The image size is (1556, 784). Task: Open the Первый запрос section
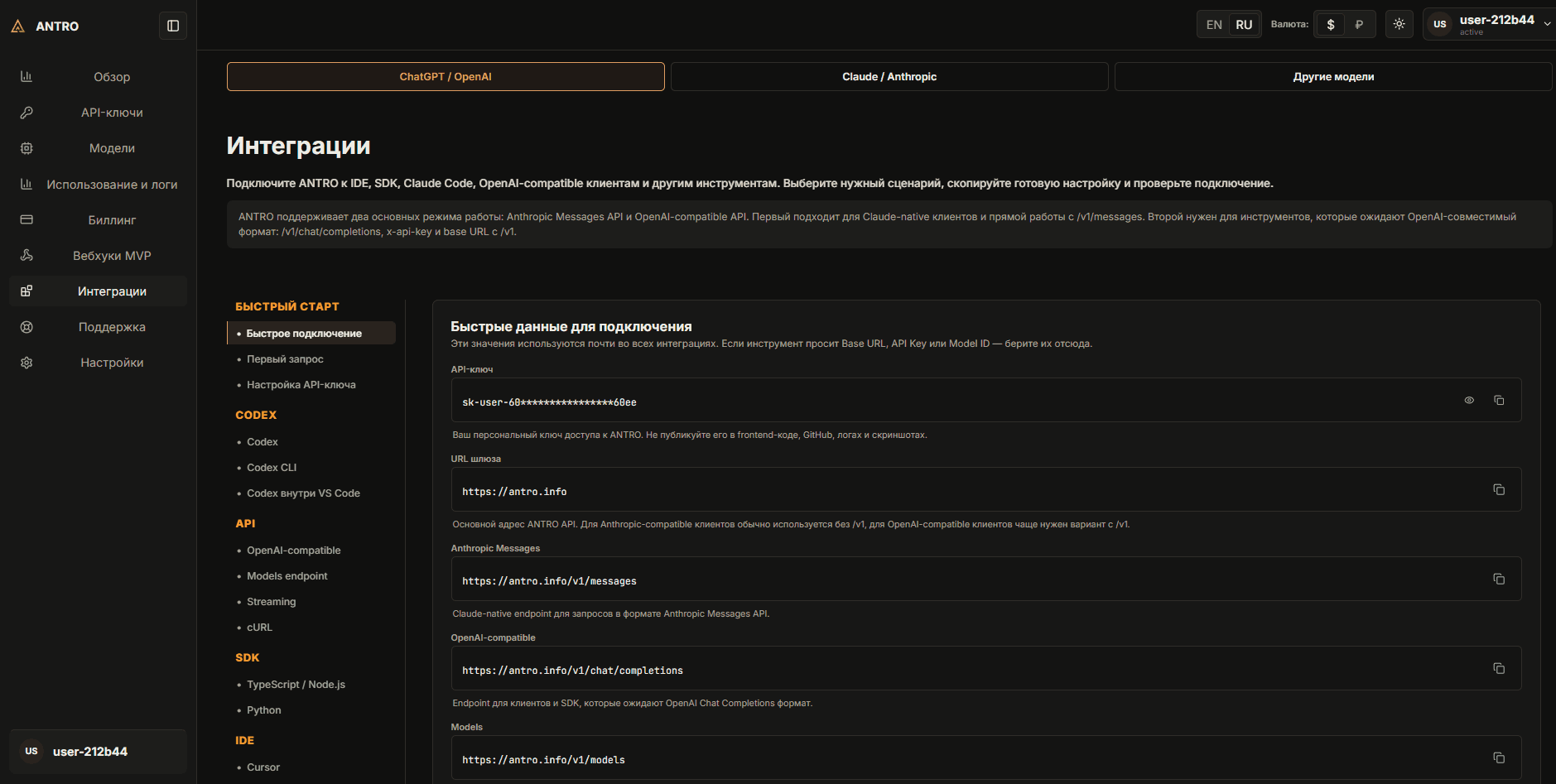click(285, 359)
